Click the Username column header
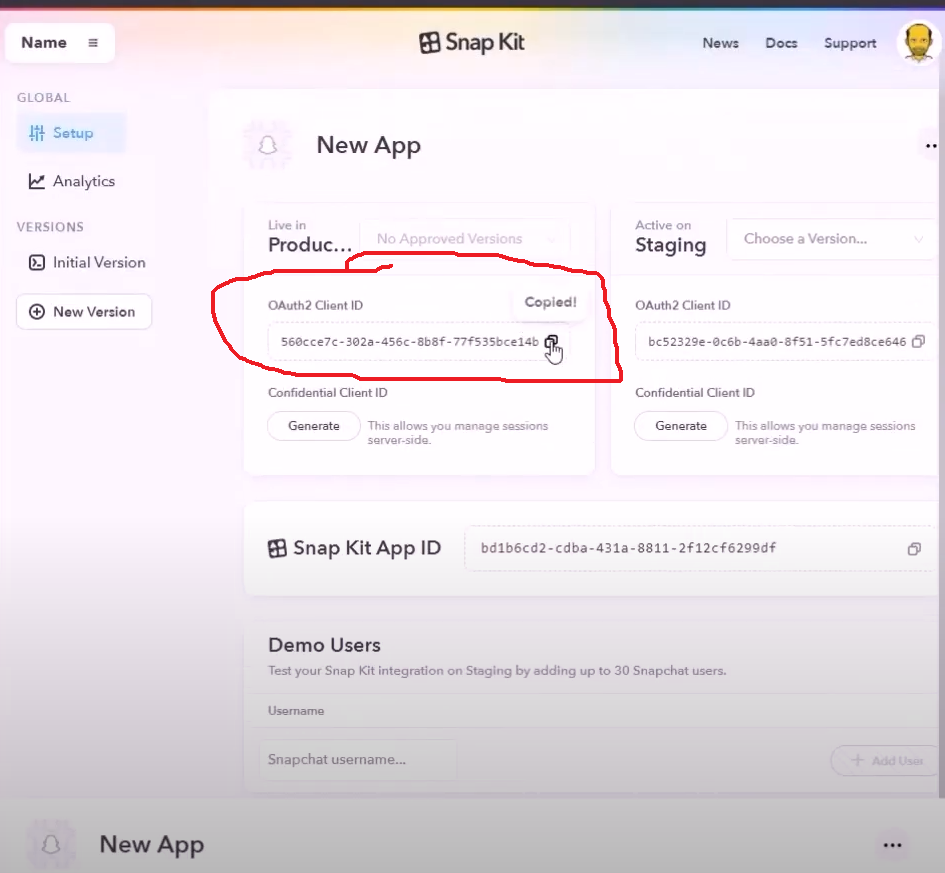The width and height of the screenshot is (945, 873). pyautogui.click(x=296, y=711)
